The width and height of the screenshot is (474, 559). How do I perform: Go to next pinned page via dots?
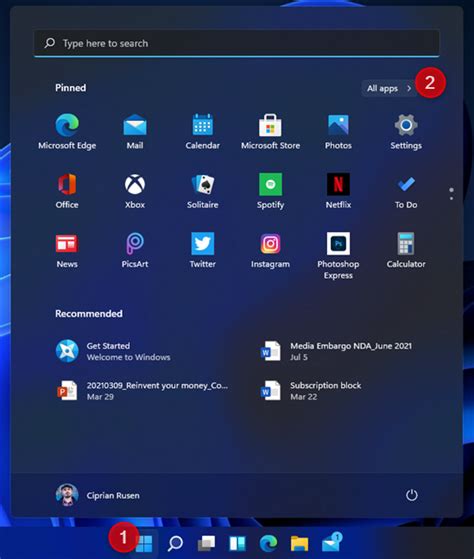(x=452, y=198)
